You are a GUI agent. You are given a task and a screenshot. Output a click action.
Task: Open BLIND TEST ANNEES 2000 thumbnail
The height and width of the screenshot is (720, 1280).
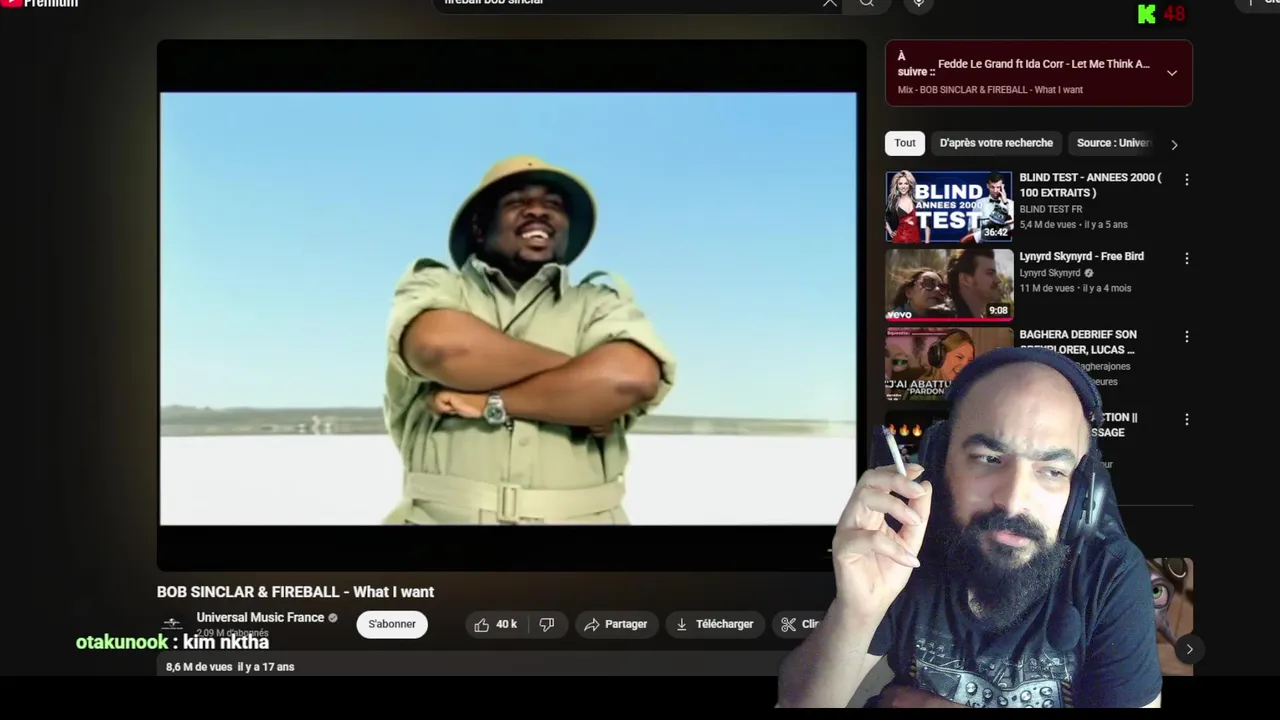pyautogui.click(x=949, y=207)
